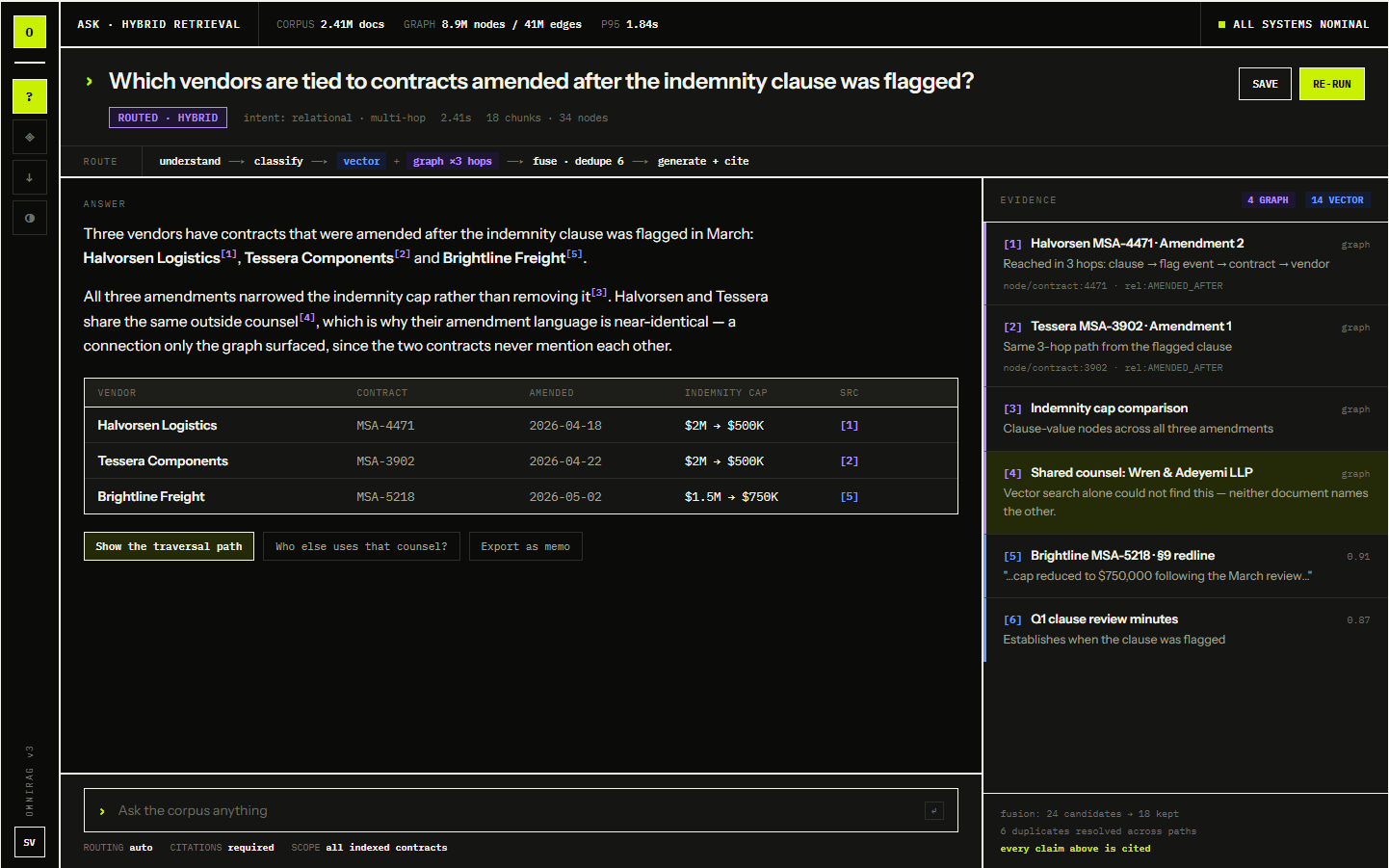Select the graph ×3 hops route step
The height and width of the screenshot is (868, 1389).
(453, 161)
